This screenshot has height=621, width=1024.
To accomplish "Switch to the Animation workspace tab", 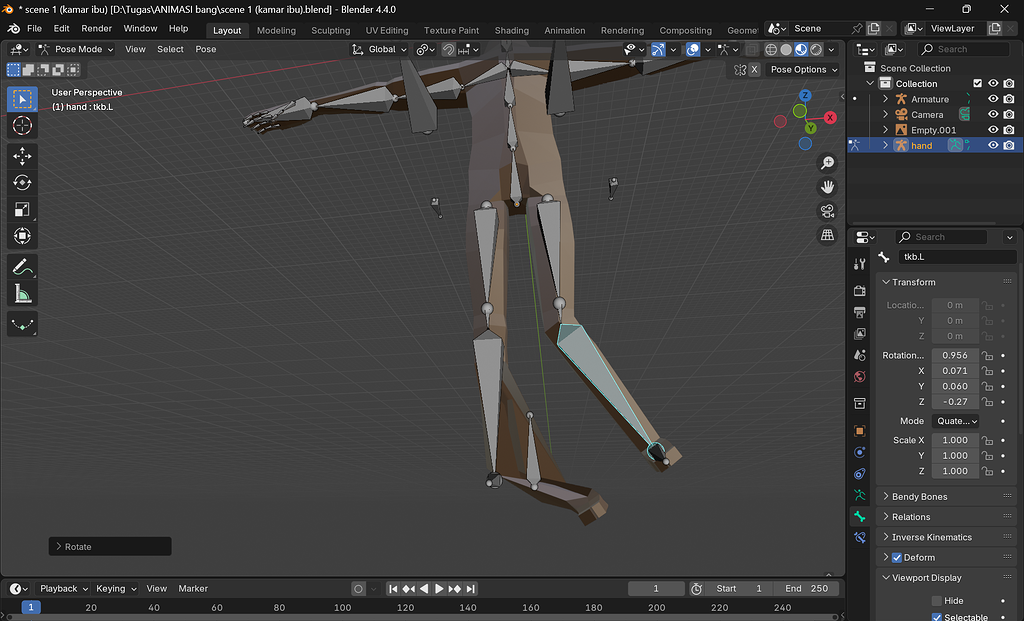I will tap(565, 30).
